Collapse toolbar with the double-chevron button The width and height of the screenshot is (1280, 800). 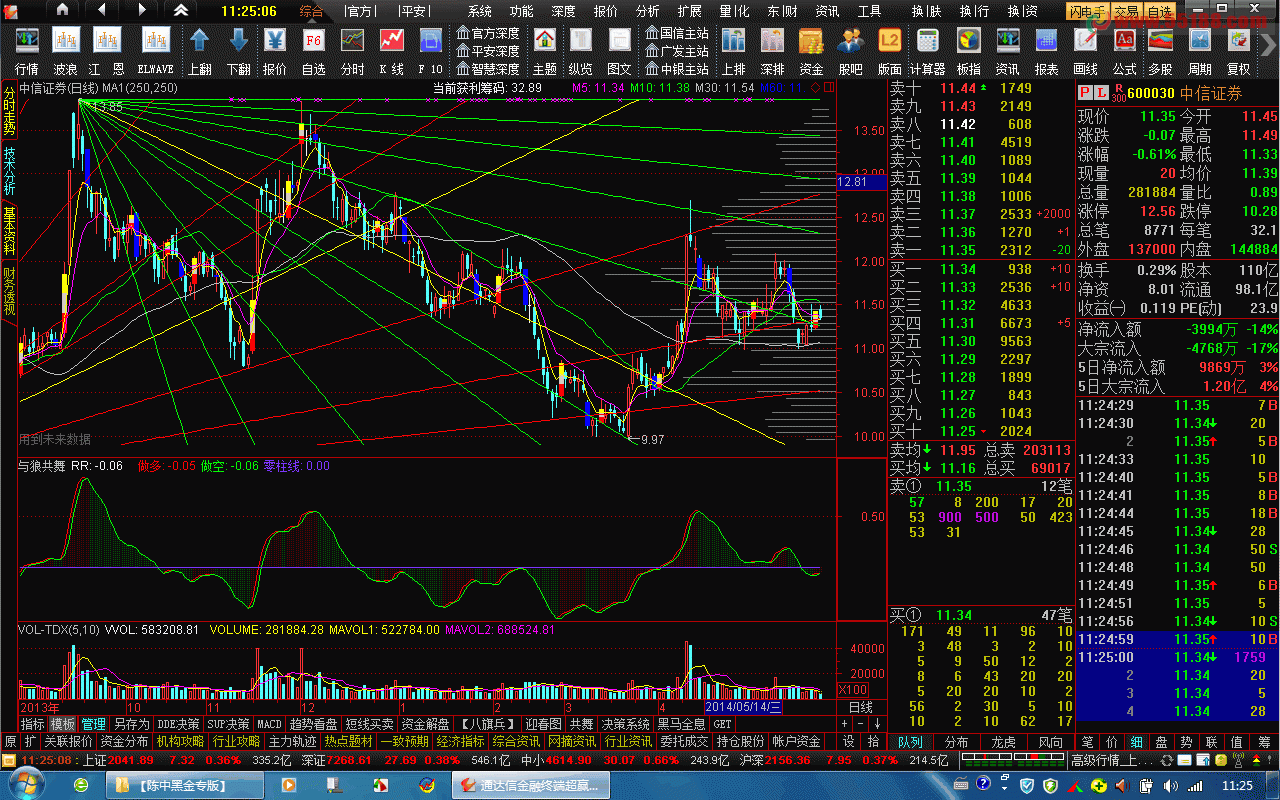click(x=180, y=10)
